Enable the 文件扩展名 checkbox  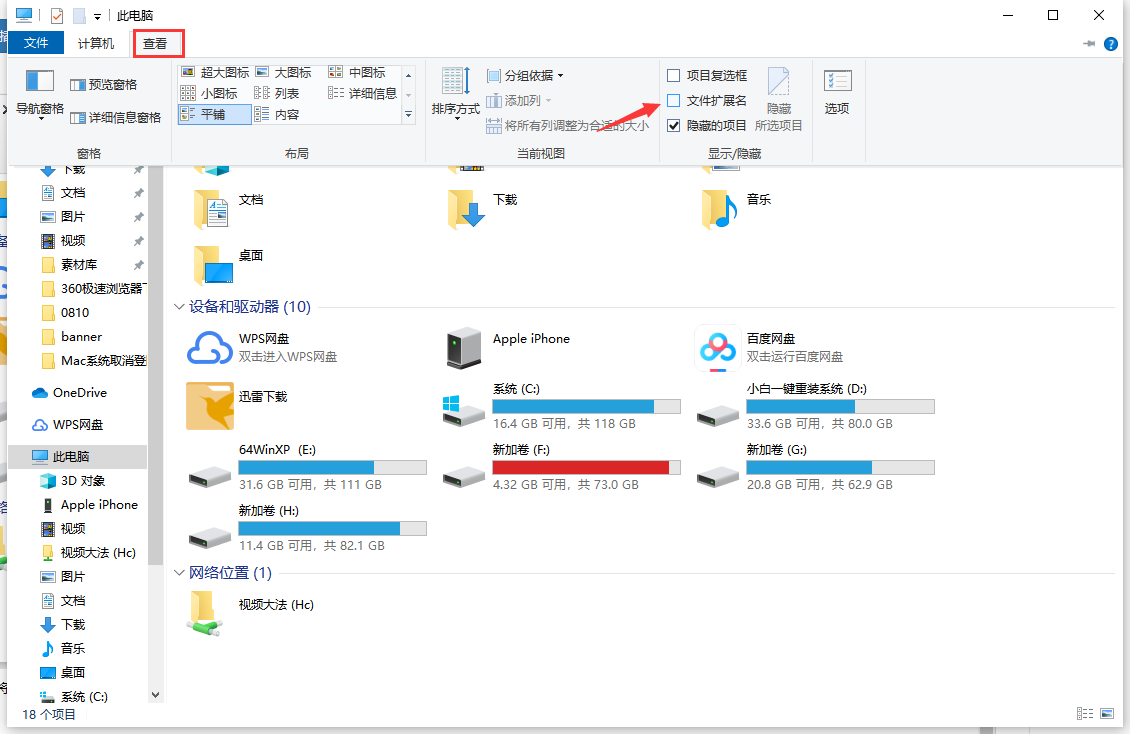tap(673, 100)
